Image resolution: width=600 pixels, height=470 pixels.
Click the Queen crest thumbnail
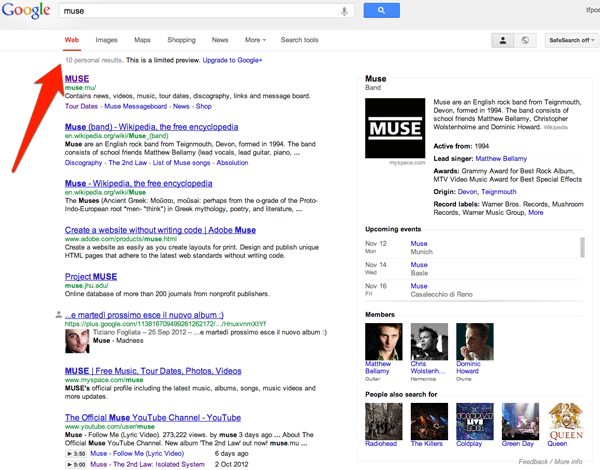[x=566, y=421]
